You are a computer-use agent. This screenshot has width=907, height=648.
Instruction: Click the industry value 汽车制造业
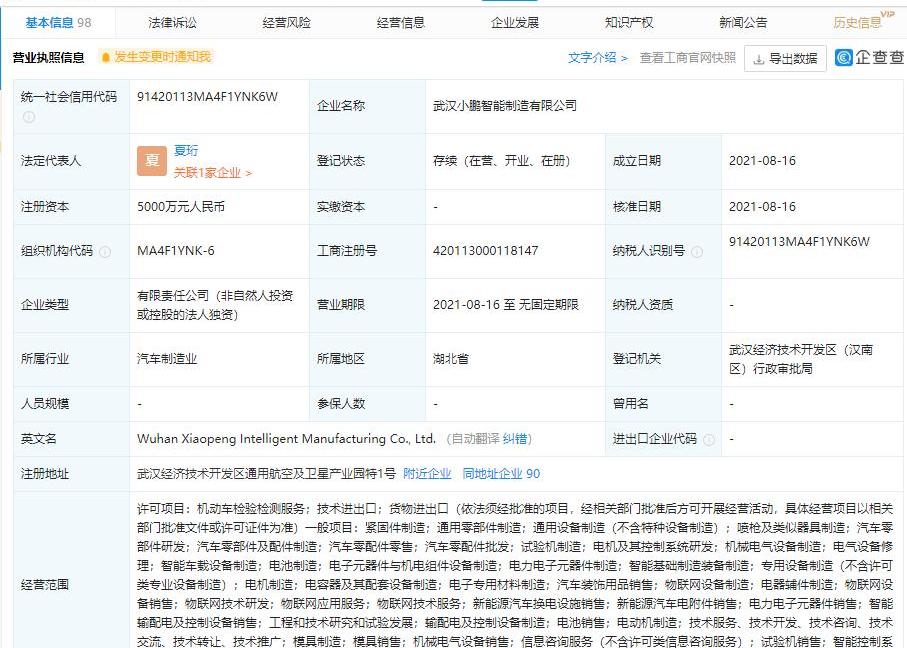tap(167, 359)
